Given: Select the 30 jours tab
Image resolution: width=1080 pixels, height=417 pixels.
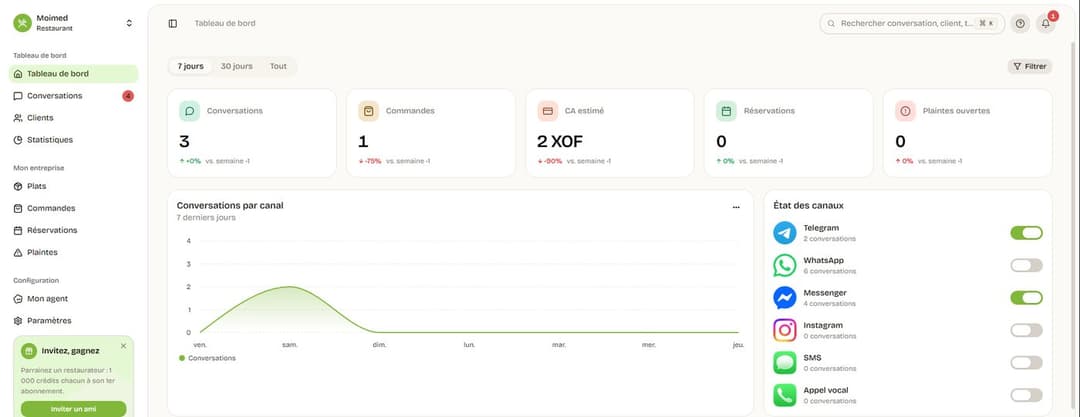Looking at the screenshot, I should [x=236, y=66].
